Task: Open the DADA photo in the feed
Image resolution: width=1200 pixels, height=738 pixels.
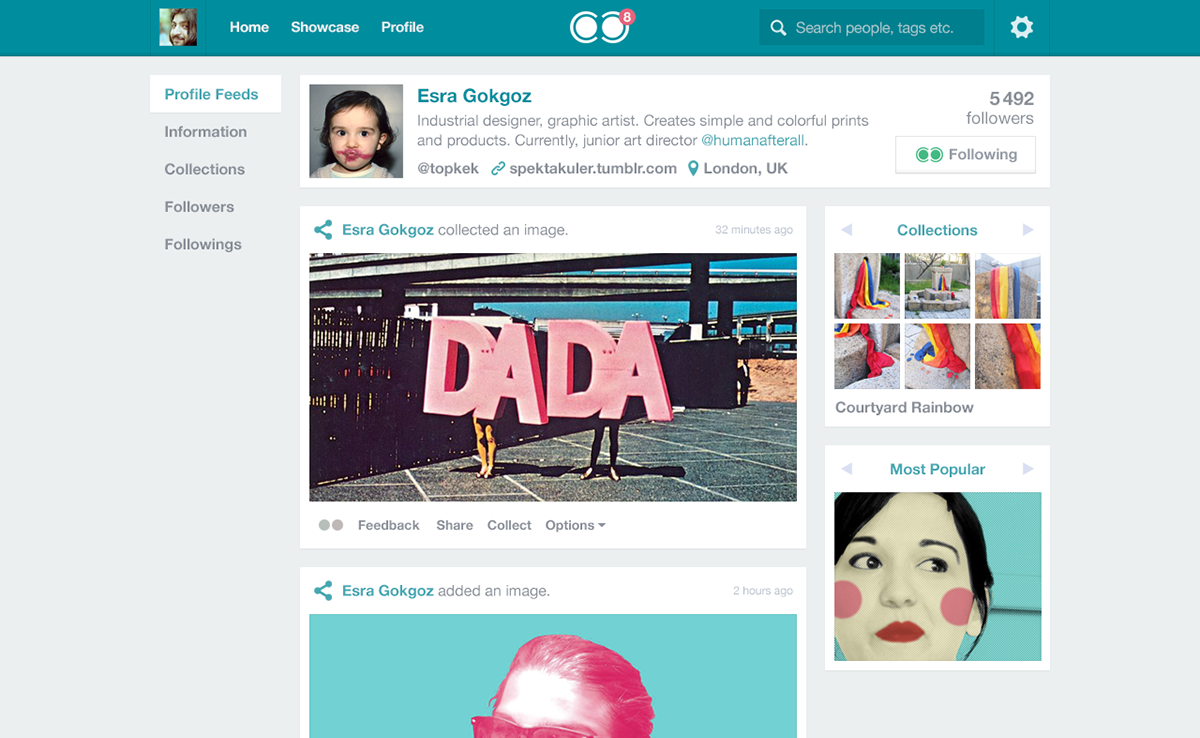Action: [x=553, y=377]
